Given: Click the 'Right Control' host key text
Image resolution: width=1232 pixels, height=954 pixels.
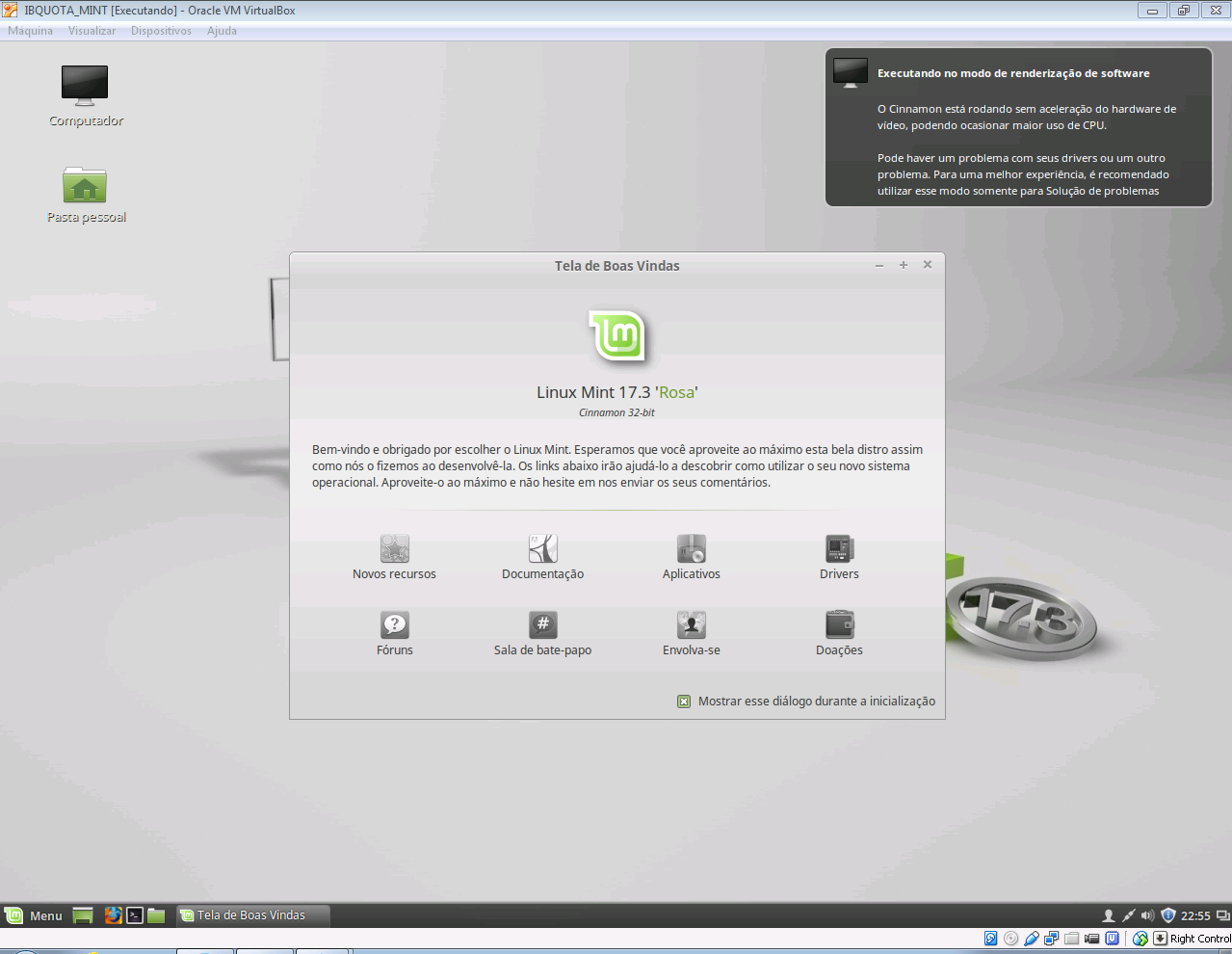Looking at the screenshot, I should [x=1200, y=939].
